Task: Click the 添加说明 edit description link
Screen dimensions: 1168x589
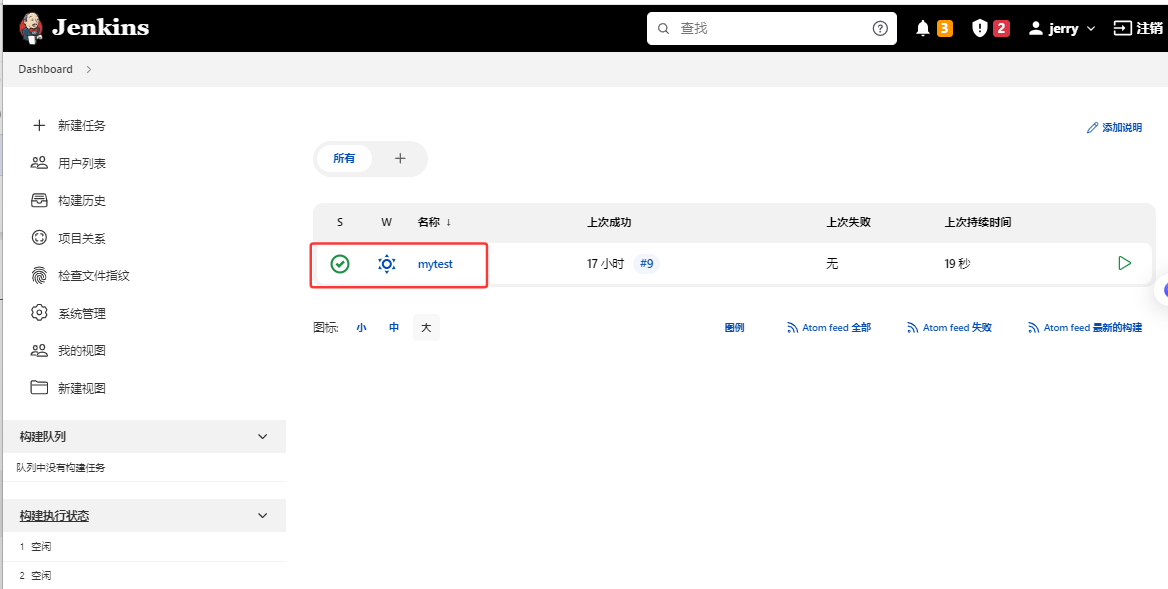Action: coord(1114,127)
